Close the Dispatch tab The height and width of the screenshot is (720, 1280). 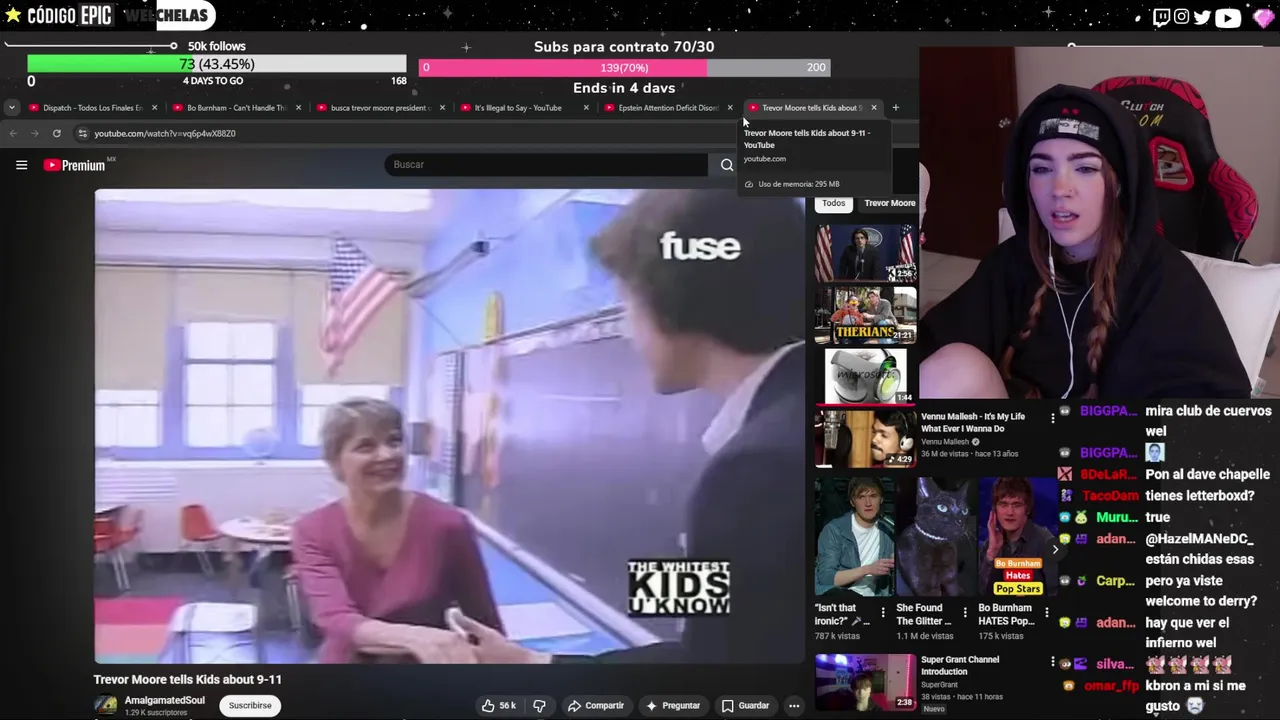(154, 108)
